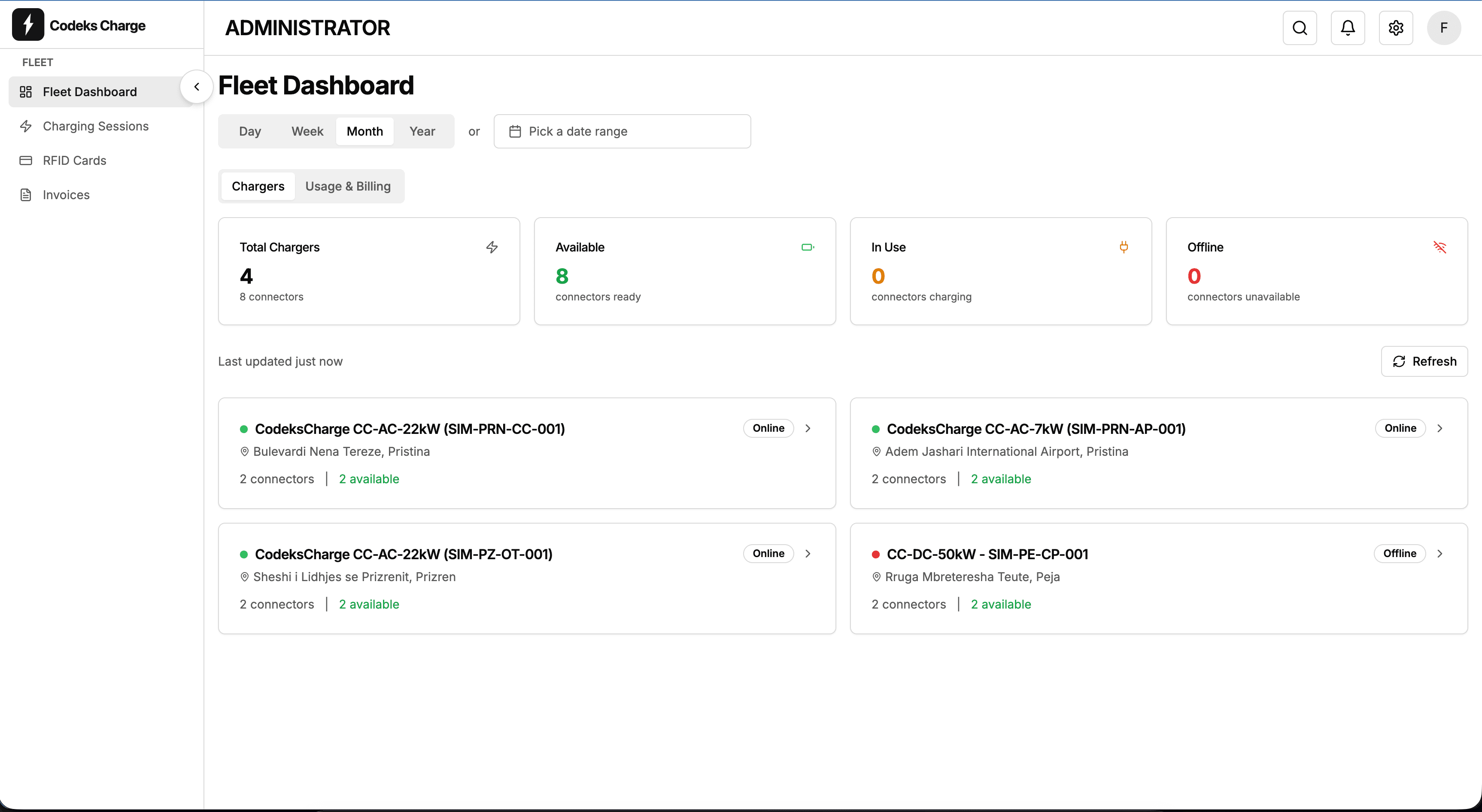Expand details for SIM-PRN-CC-001 charger
1482x812 pixels.
click(808, 428)
